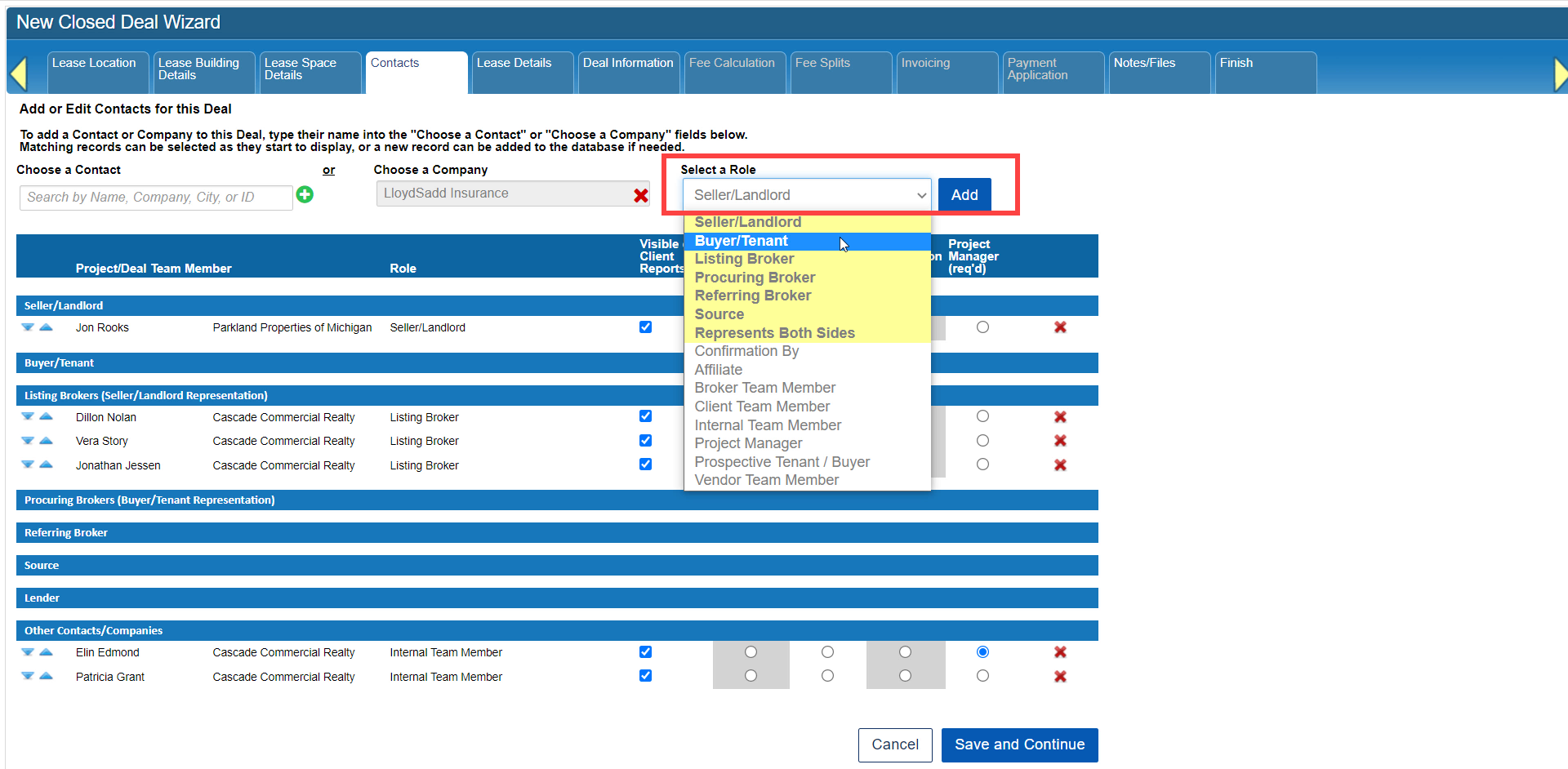Set Patricia Grant as Project Manager
This screenshot has height=769, width=1568.
[x=982, y=676]
